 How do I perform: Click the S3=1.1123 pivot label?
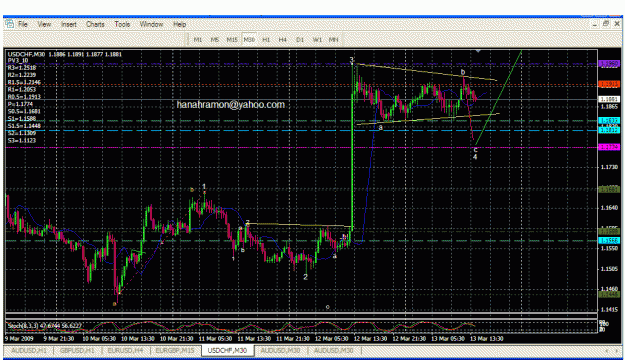pos(22,140)
